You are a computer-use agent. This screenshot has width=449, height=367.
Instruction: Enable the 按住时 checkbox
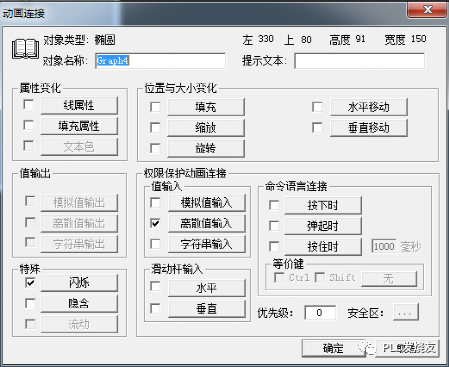click(274, 246)
